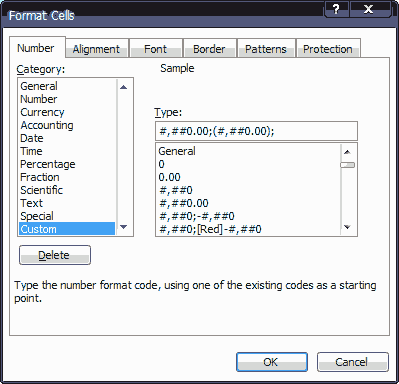Select the Custom category

67,229
